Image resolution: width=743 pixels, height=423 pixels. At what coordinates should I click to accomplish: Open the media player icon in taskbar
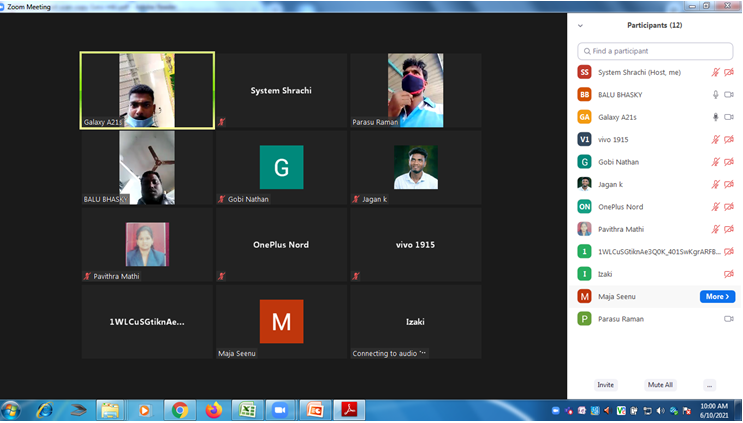click(x=145, y=410)
